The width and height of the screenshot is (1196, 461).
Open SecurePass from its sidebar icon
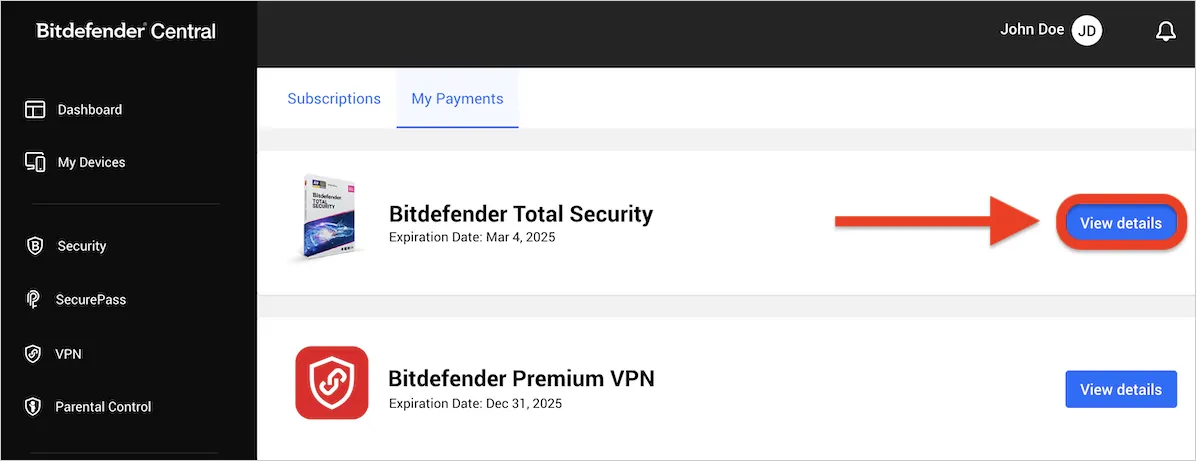34,299
